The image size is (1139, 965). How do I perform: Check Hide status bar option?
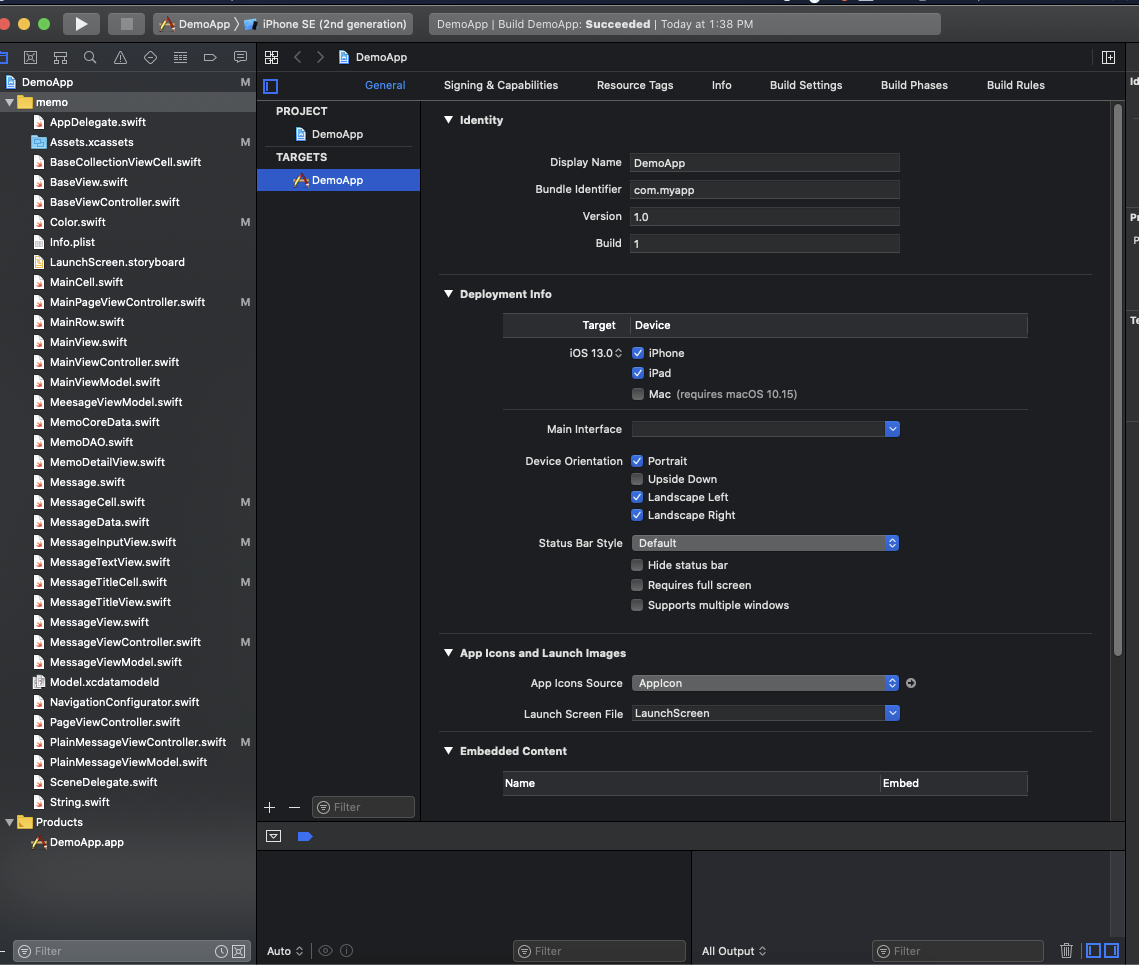[637, 565]
